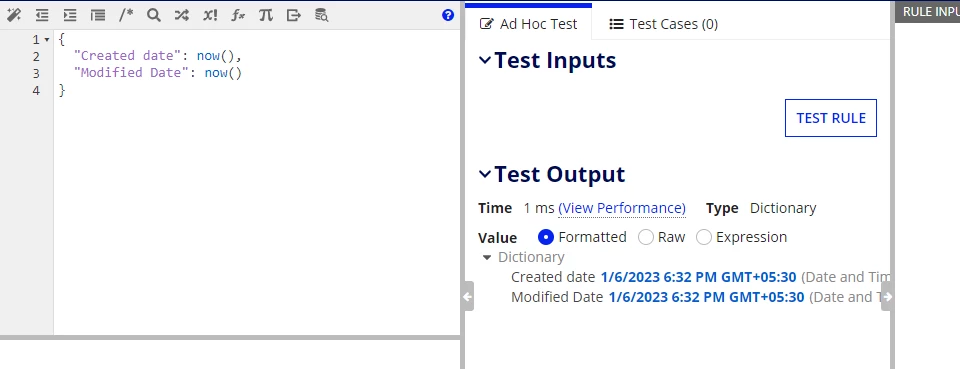The height and width of the screenshot is (369, 960).
Task: Click the magic wand format expression icon
Action: pos(13,15)
